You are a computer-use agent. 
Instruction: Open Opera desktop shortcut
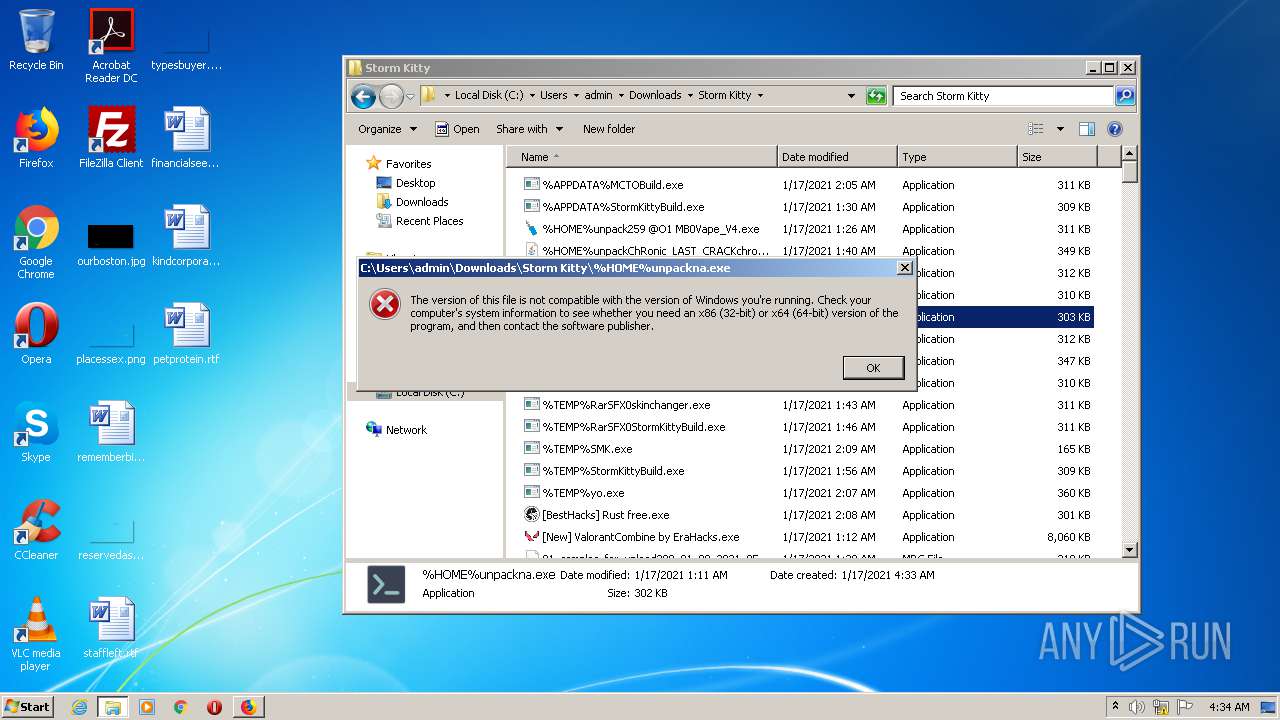(36, 334)
